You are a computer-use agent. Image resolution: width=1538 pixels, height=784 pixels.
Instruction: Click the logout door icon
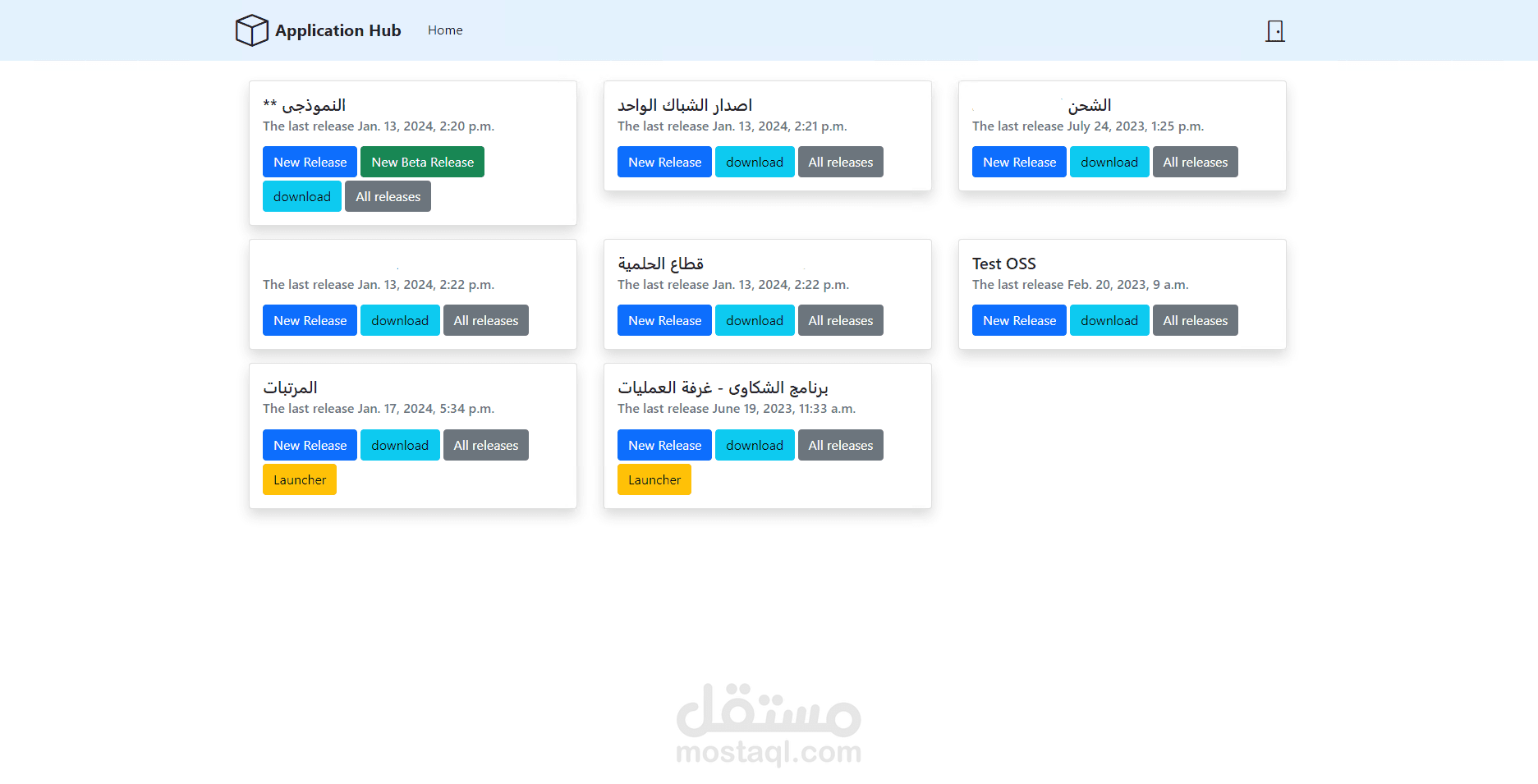coord(1275,31)
